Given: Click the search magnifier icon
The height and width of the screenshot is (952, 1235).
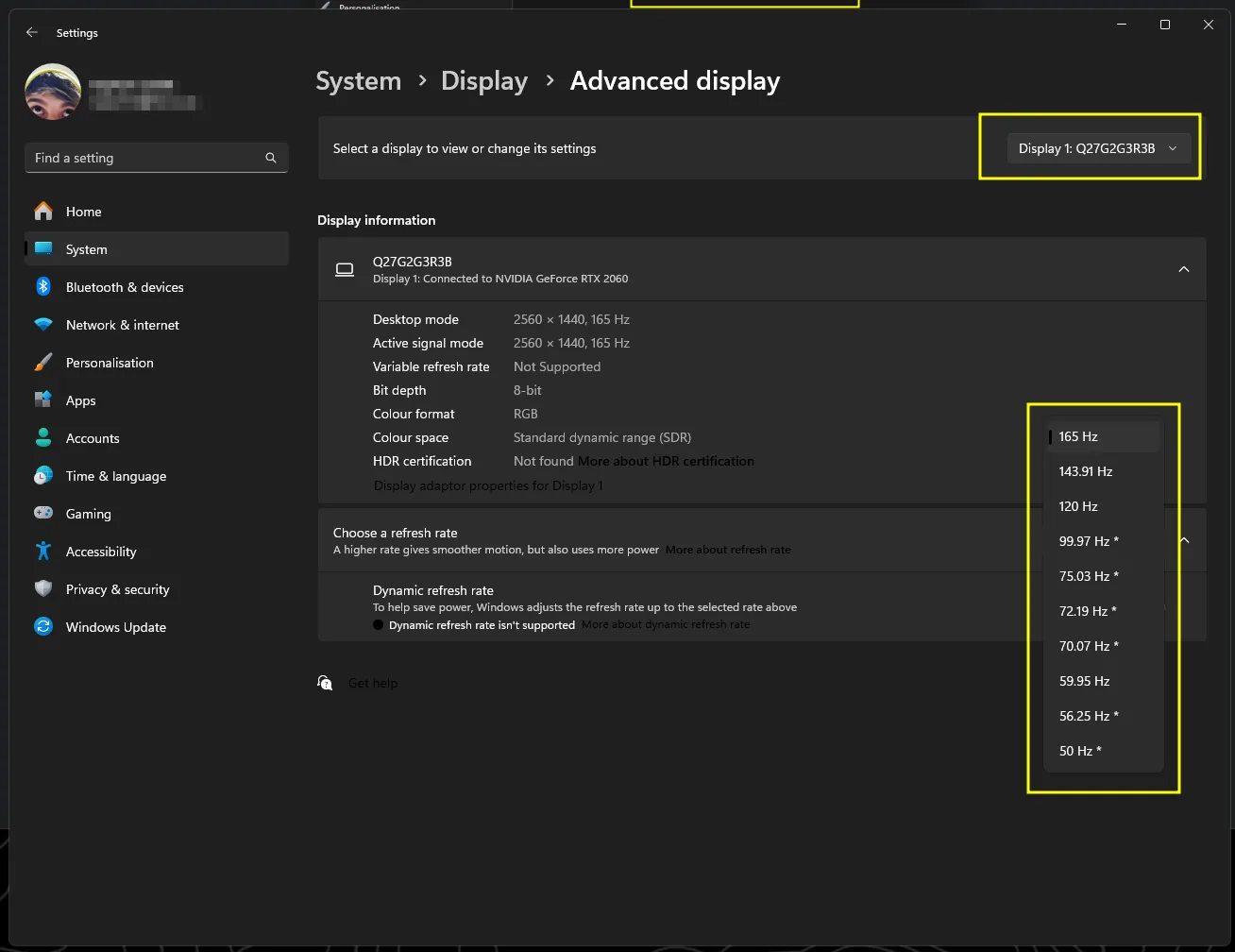Looking at the screenshot, I should (271, 158).
